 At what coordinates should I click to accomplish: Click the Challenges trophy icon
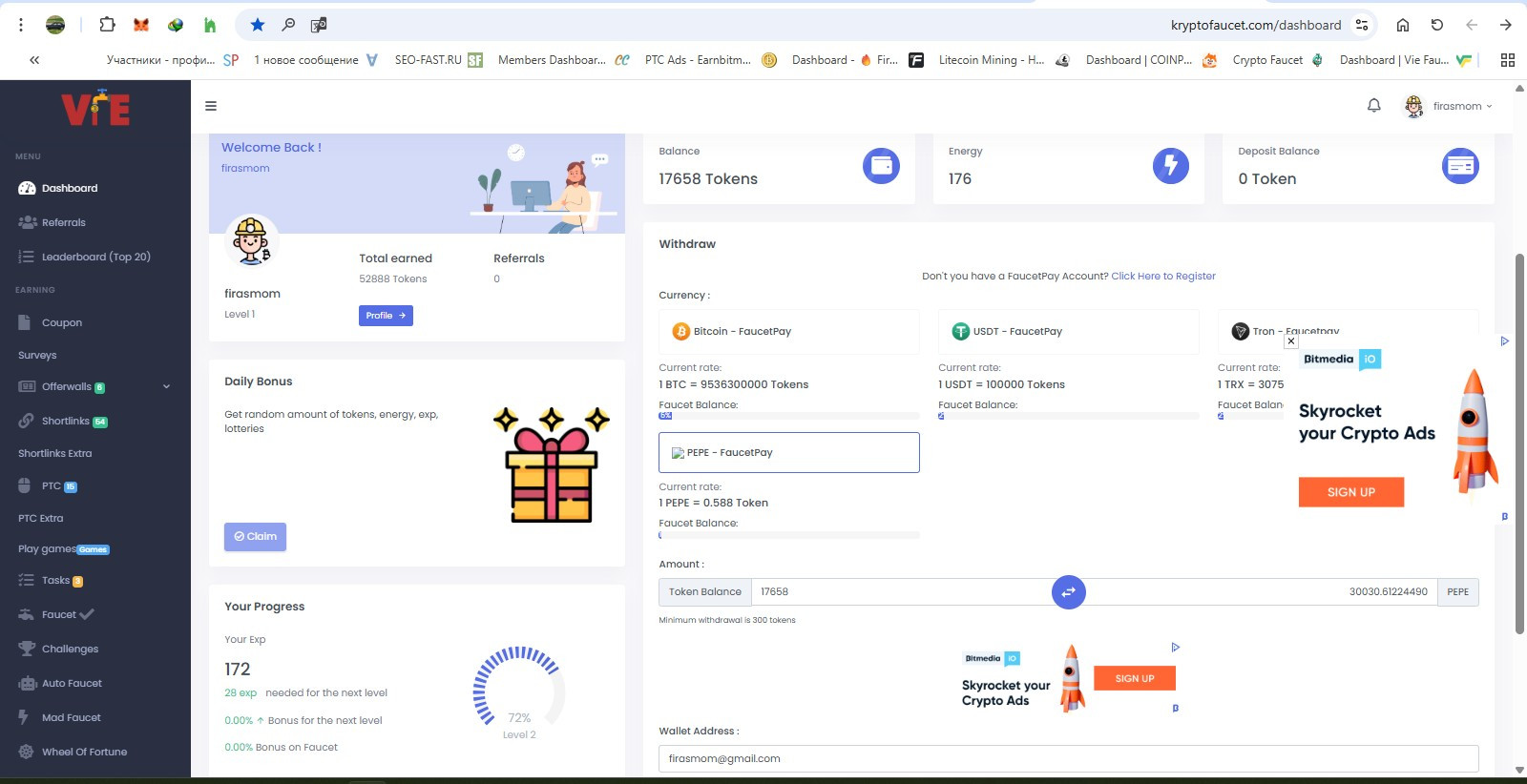27,649
